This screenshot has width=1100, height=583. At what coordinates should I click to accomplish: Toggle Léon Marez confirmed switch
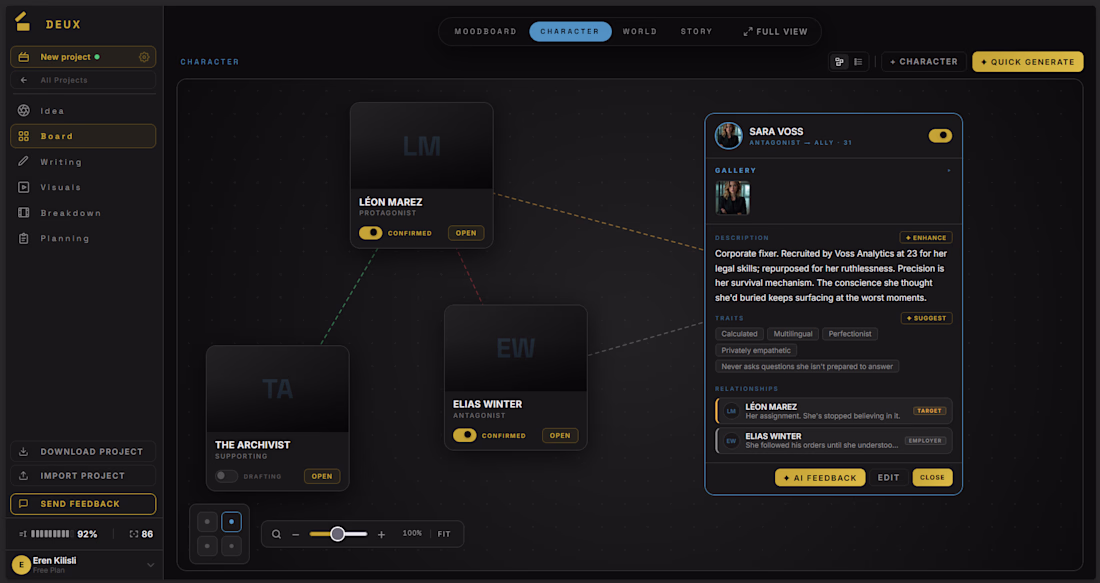pos(370,233)
